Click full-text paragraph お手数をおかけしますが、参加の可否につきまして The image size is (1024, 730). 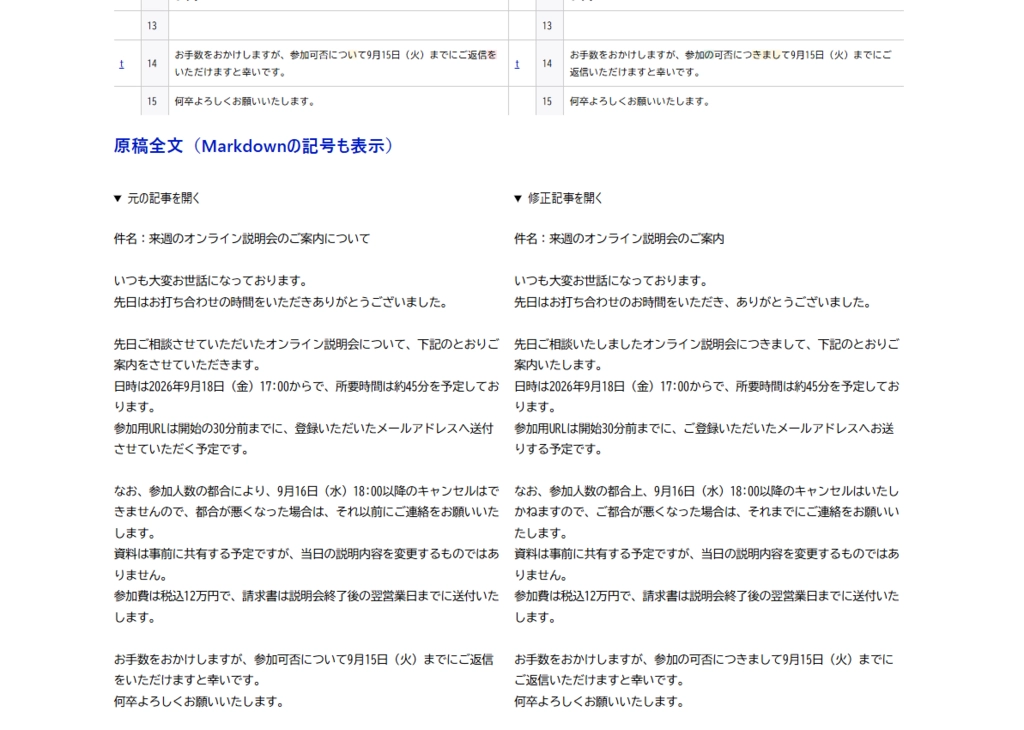[x=704, y=659]
